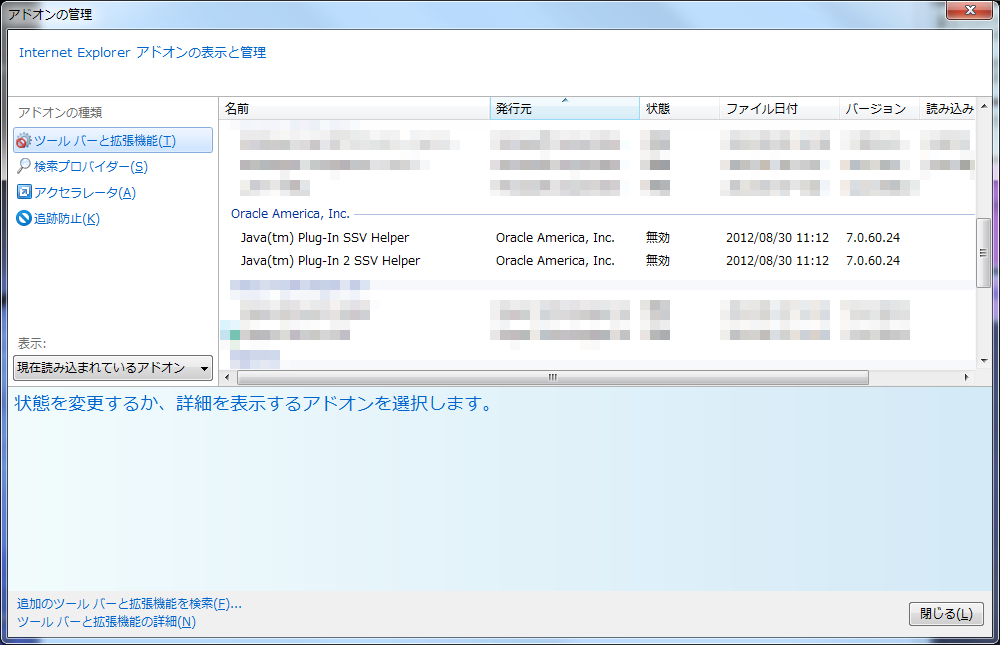Select 検索プロバイダー add-on type
Screen dimensions: 1000x645
point(90,167)
